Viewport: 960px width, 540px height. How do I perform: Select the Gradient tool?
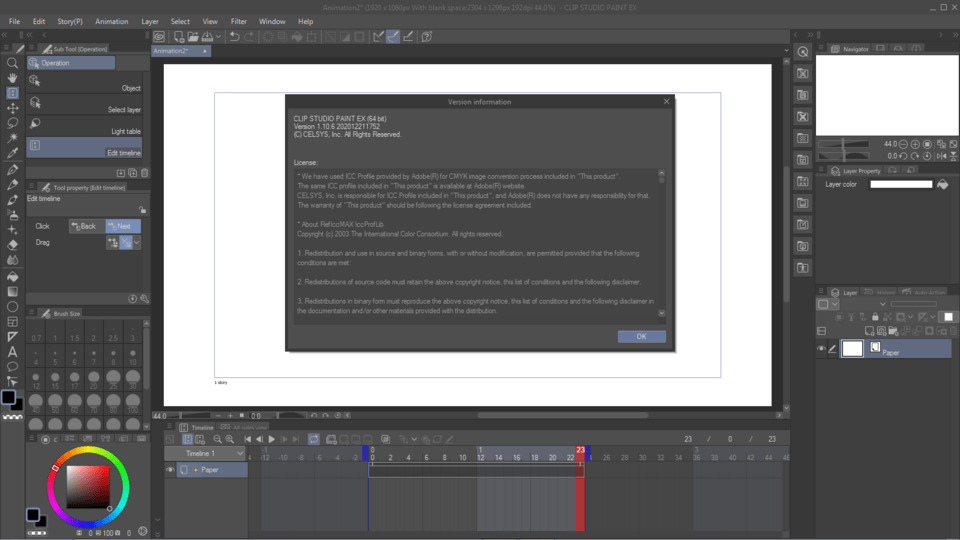12,292
